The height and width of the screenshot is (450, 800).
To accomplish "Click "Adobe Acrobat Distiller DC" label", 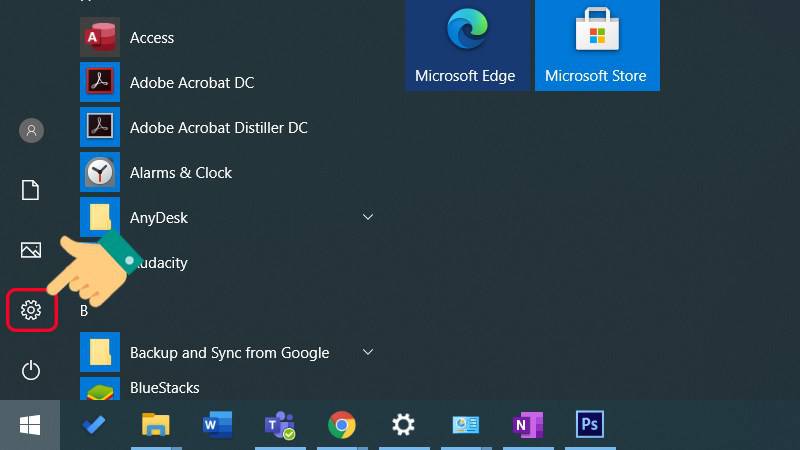I will pyautogui.click(x=219, y=128).
